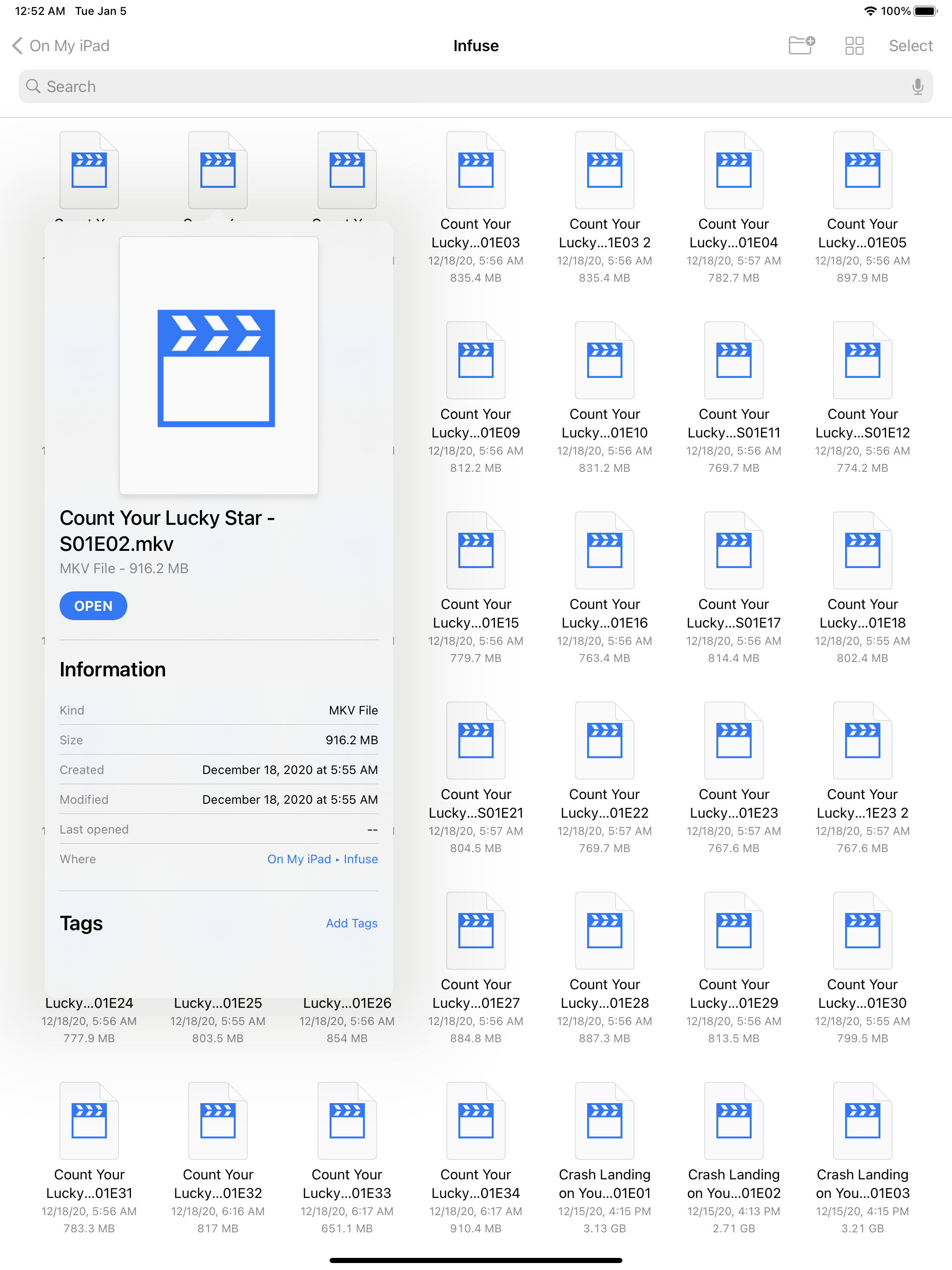This screenshot has width=952, height=1270.
Task: Click the magnifying glass search icon
Action: (x=33, y=86)
